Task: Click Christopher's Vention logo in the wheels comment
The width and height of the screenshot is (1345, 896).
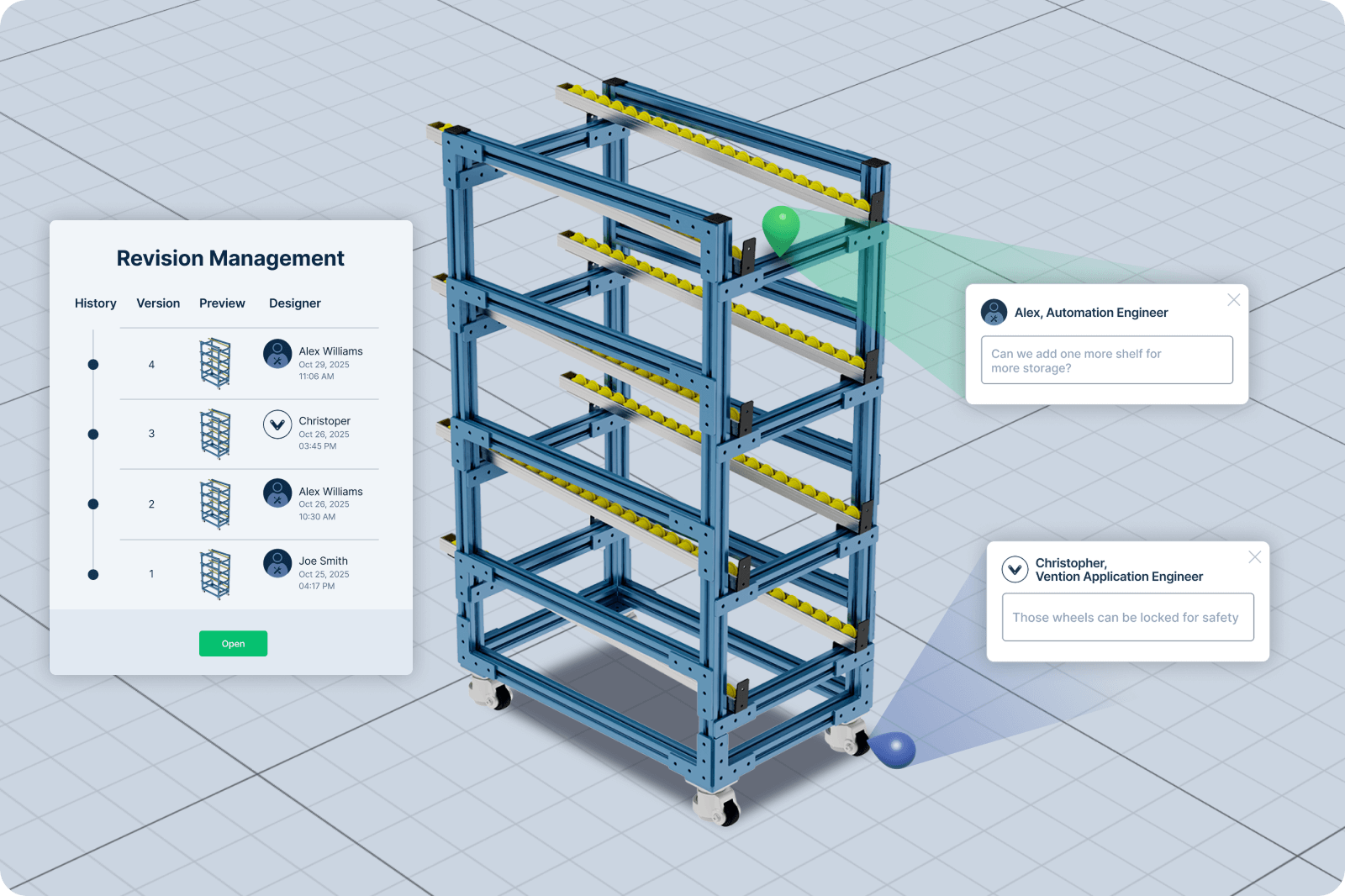Action: coord(1015,570)
